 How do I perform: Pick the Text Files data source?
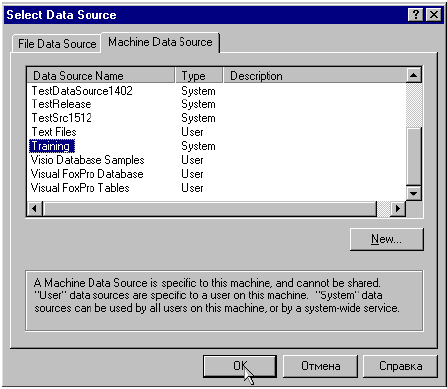[54, 132]
